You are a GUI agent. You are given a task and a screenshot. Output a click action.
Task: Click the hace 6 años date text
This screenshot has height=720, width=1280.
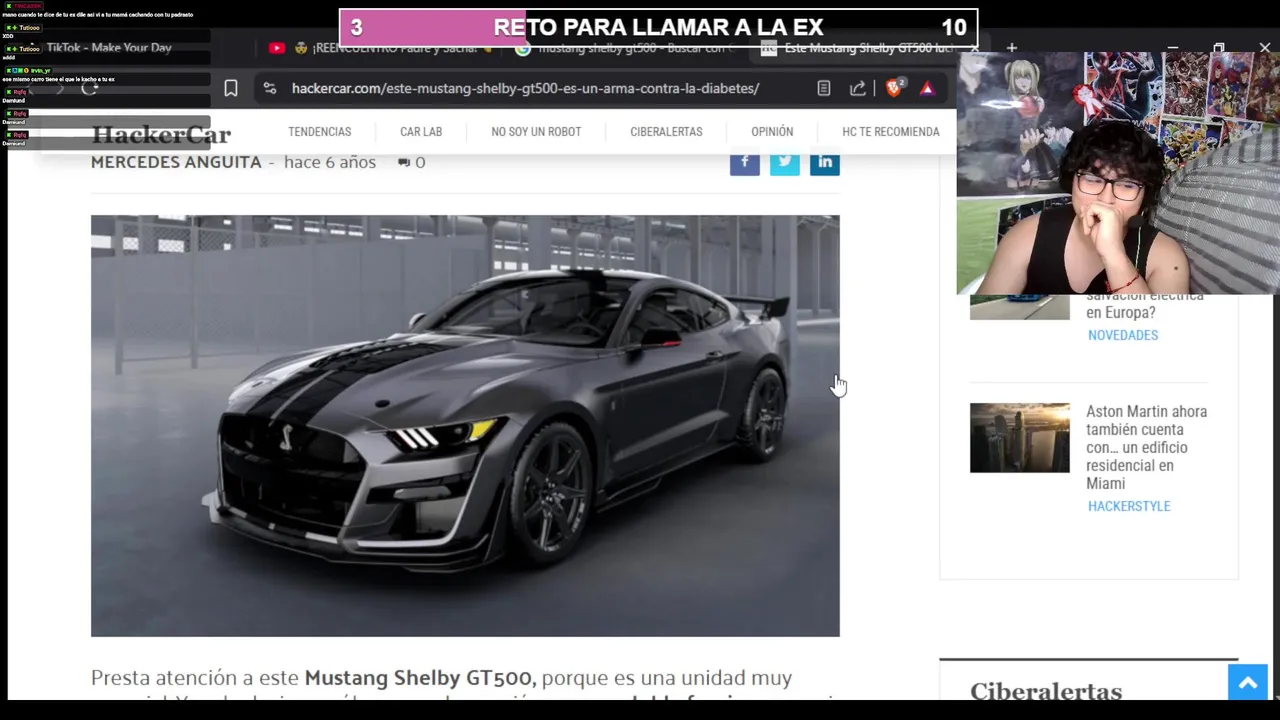330,162
